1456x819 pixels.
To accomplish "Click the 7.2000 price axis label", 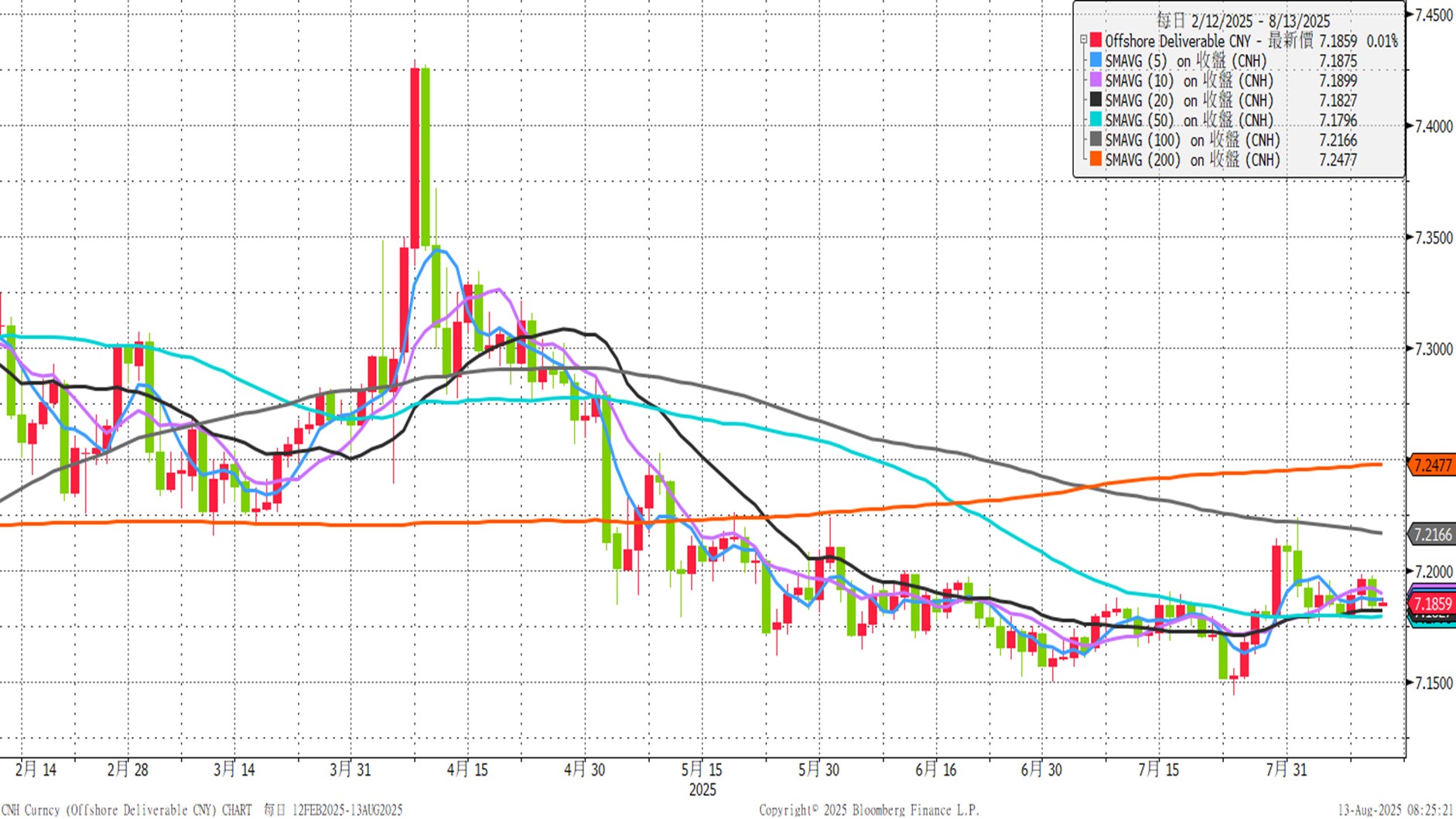I will click(x=1434, y=571).
